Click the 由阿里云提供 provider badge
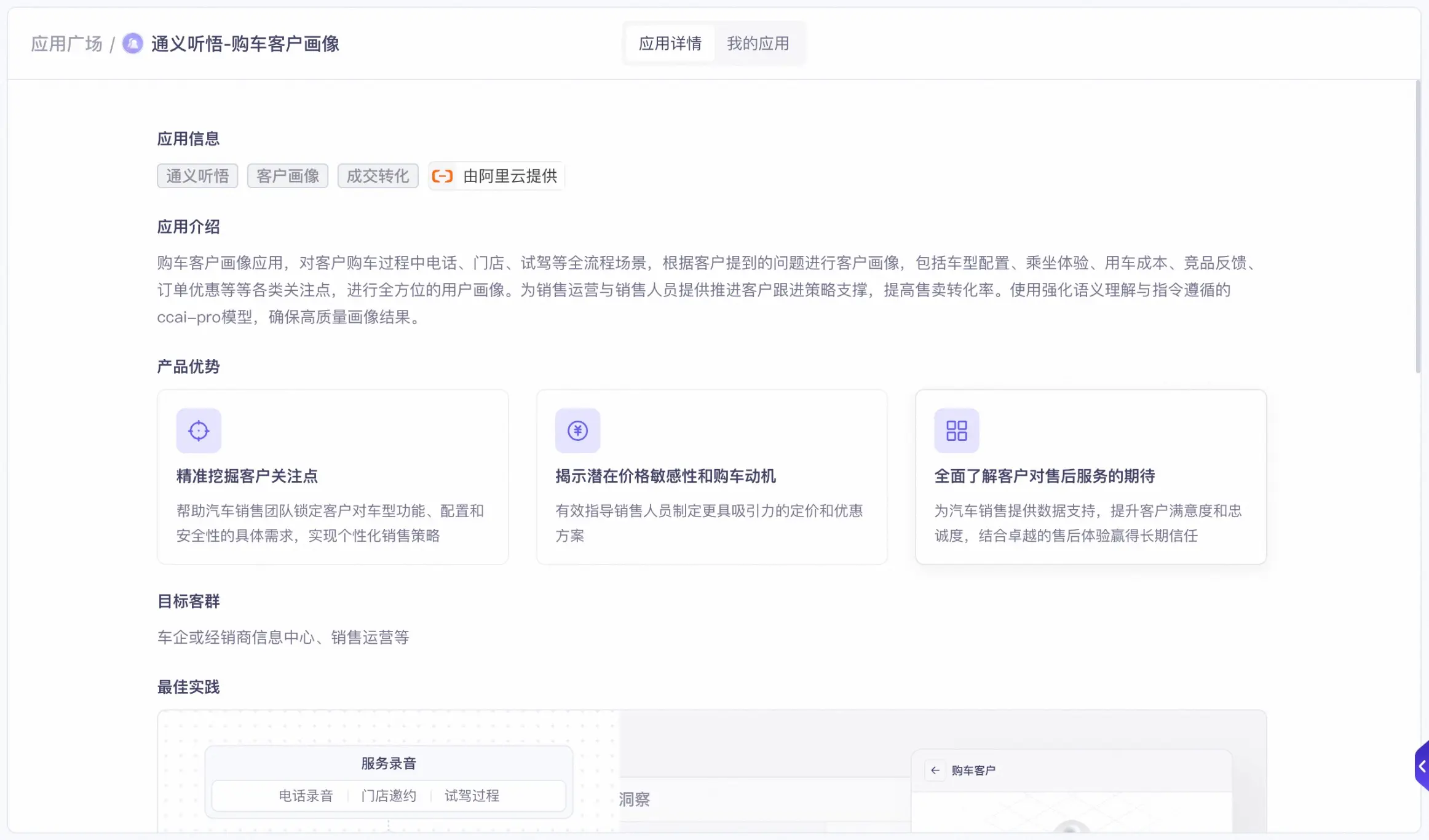The image size is (1429, 840). (x=496, y=176)
